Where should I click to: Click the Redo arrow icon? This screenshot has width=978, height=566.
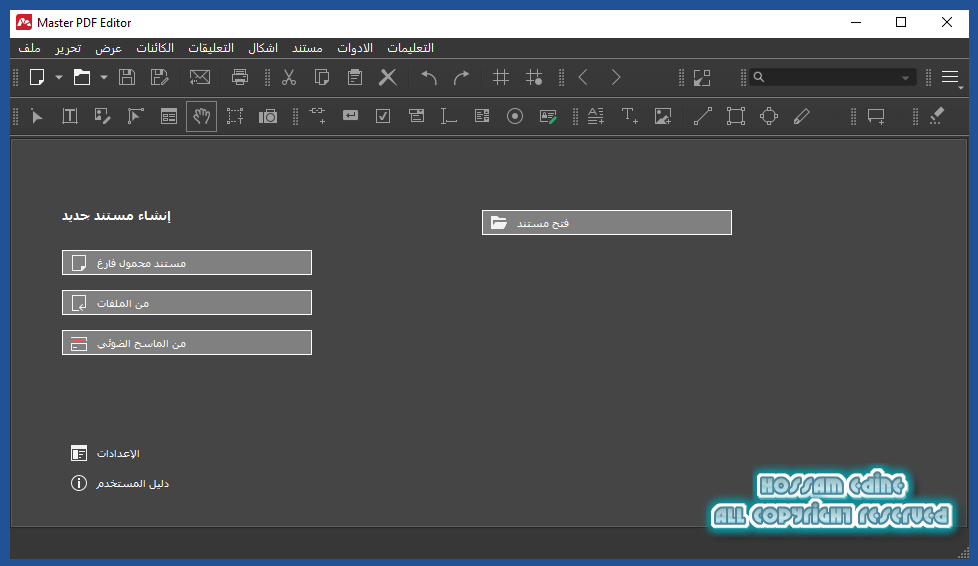pos(462,77)
